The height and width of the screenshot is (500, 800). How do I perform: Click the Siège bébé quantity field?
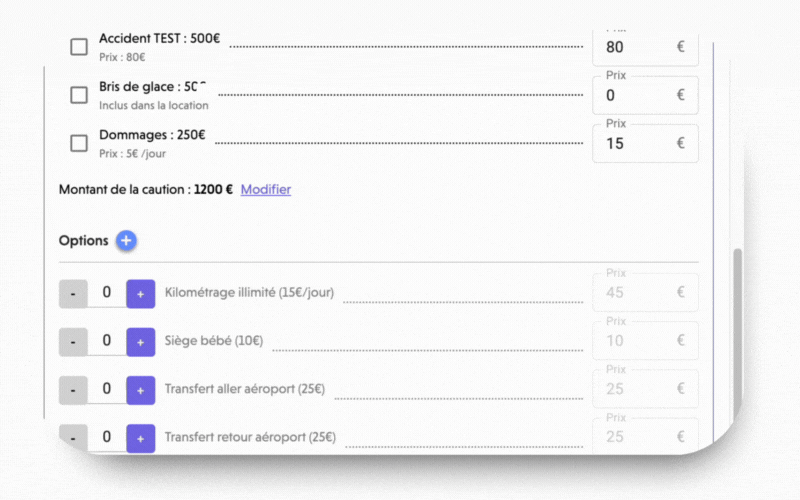[x=107, y=341]
